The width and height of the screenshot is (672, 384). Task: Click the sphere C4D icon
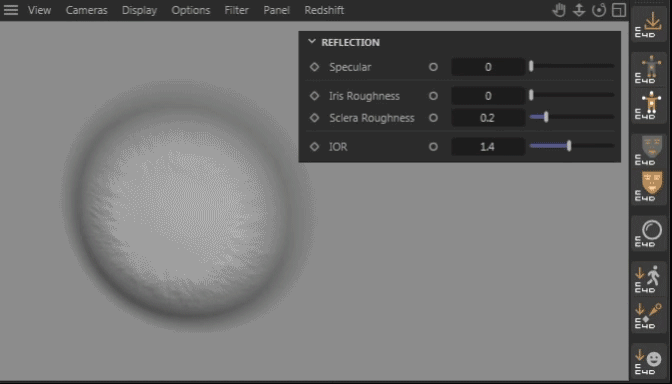[650, 233]
